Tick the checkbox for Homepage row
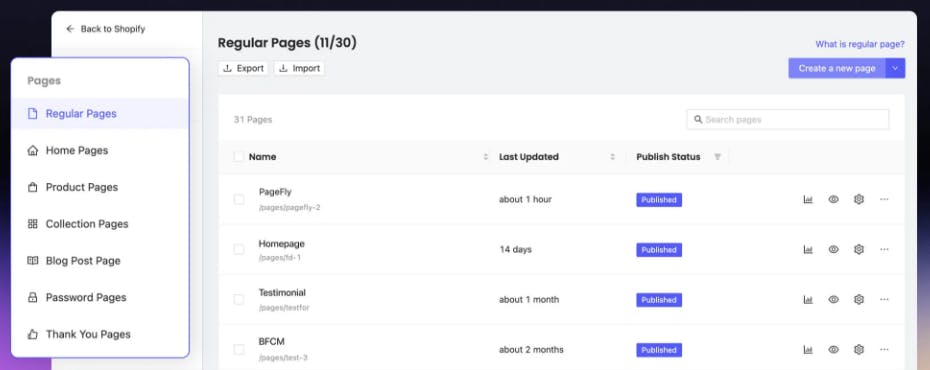Image resolution: width=930 pixels, height=370 pixels. coord(238,250)
